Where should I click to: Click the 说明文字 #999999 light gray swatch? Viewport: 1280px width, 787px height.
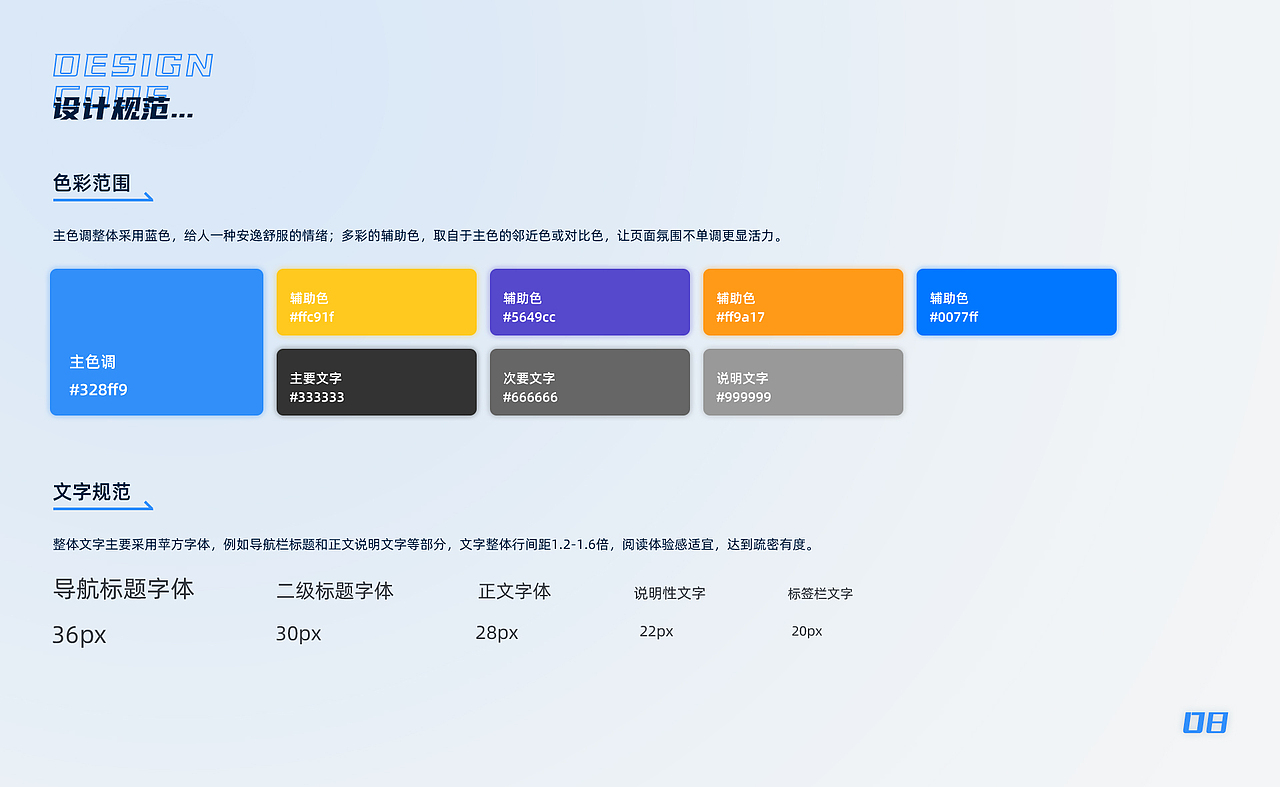(803, 381)
